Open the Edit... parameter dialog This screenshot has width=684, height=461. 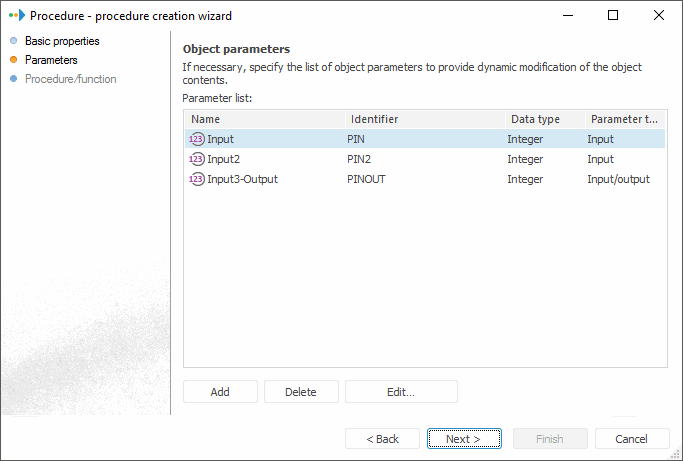pos(401,392)
